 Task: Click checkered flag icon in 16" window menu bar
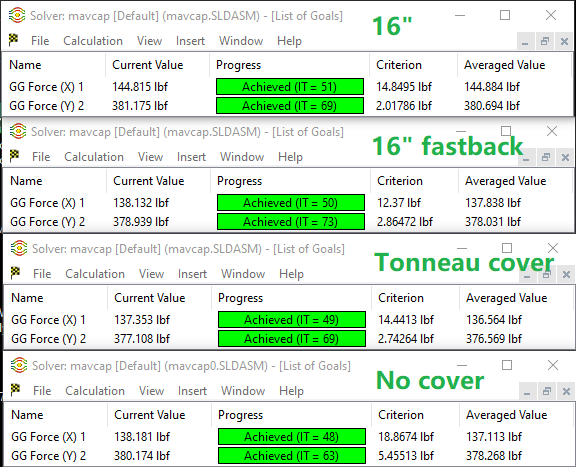pos(14,40)
